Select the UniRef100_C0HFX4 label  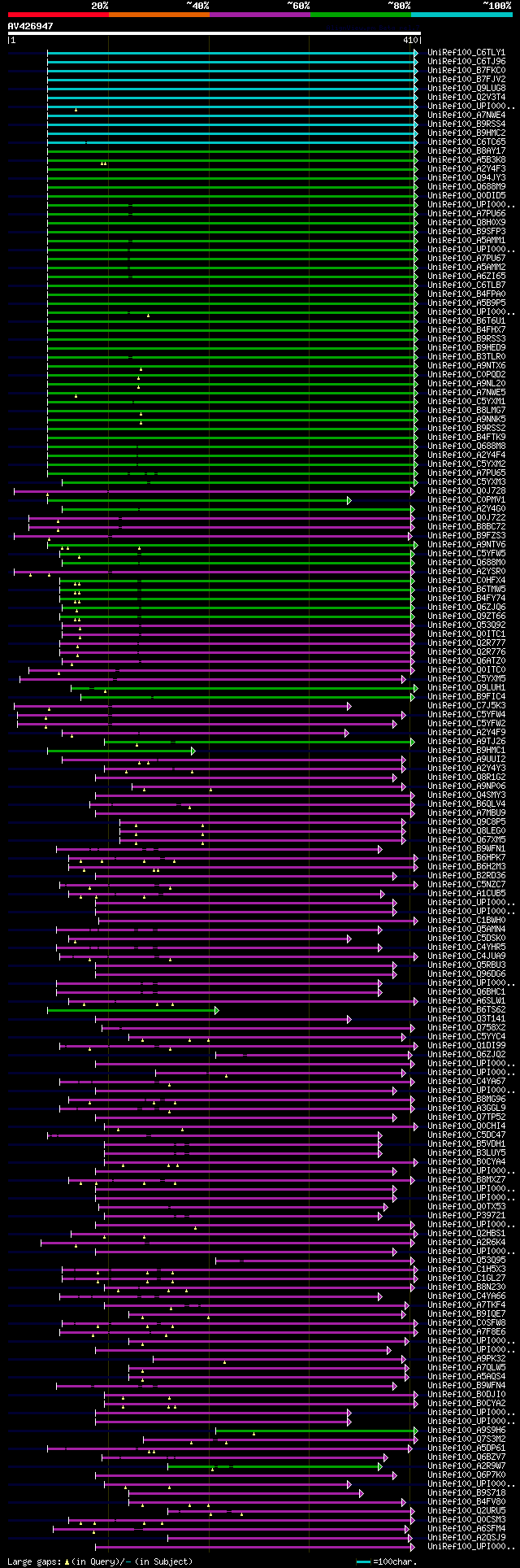pos(466,580)
